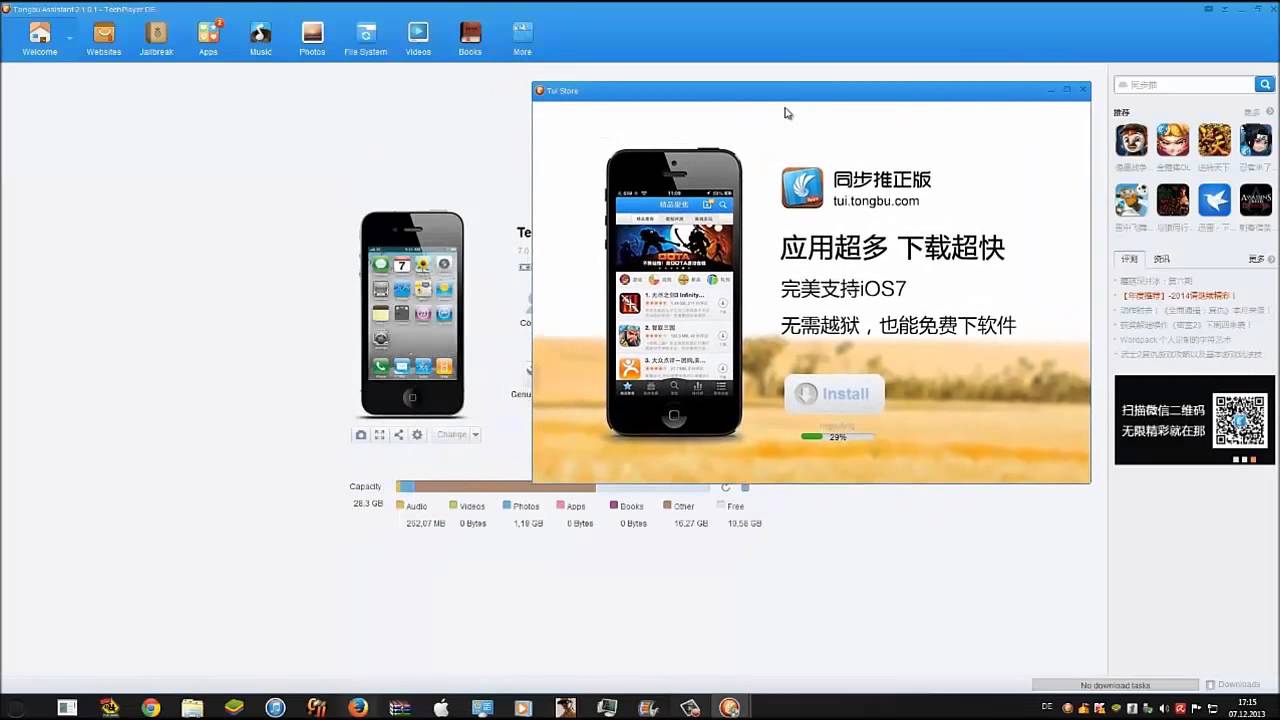
Task: Open the More toolbar menu
Action: [x=522, y=38]
